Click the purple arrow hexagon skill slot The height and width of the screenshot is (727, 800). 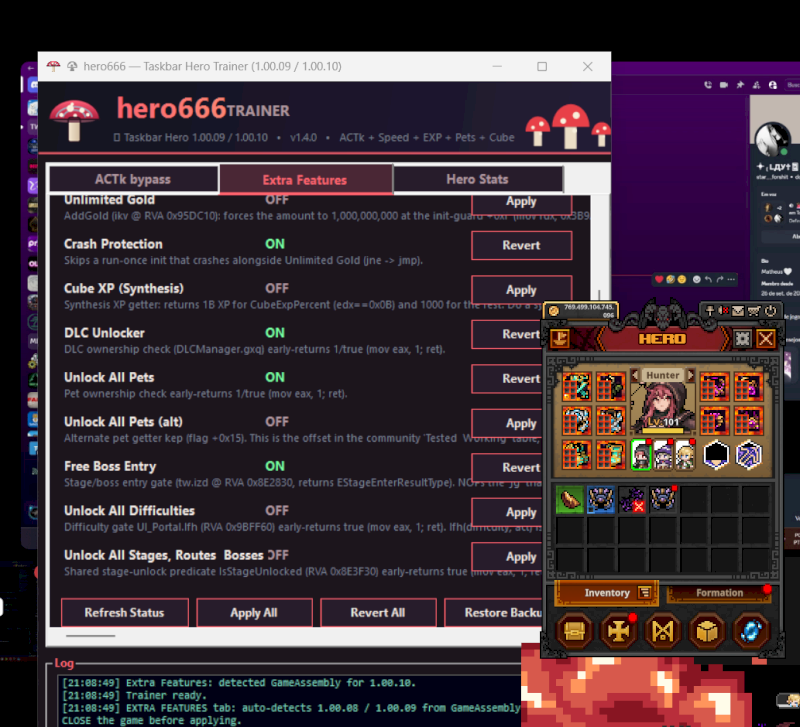pos(748,455)
